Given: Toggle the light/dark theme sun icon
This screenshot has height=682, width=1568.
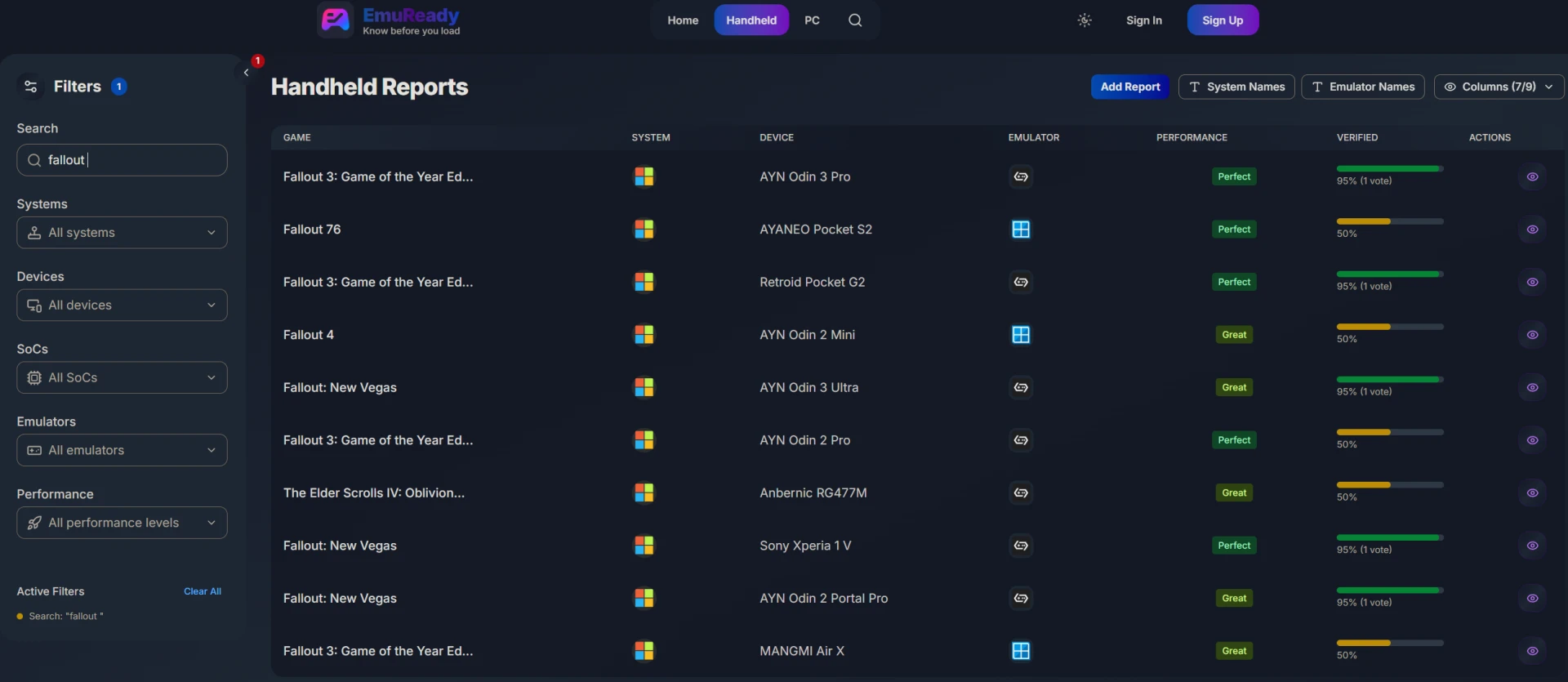Looking at the screenshot, I should 1084,20.
